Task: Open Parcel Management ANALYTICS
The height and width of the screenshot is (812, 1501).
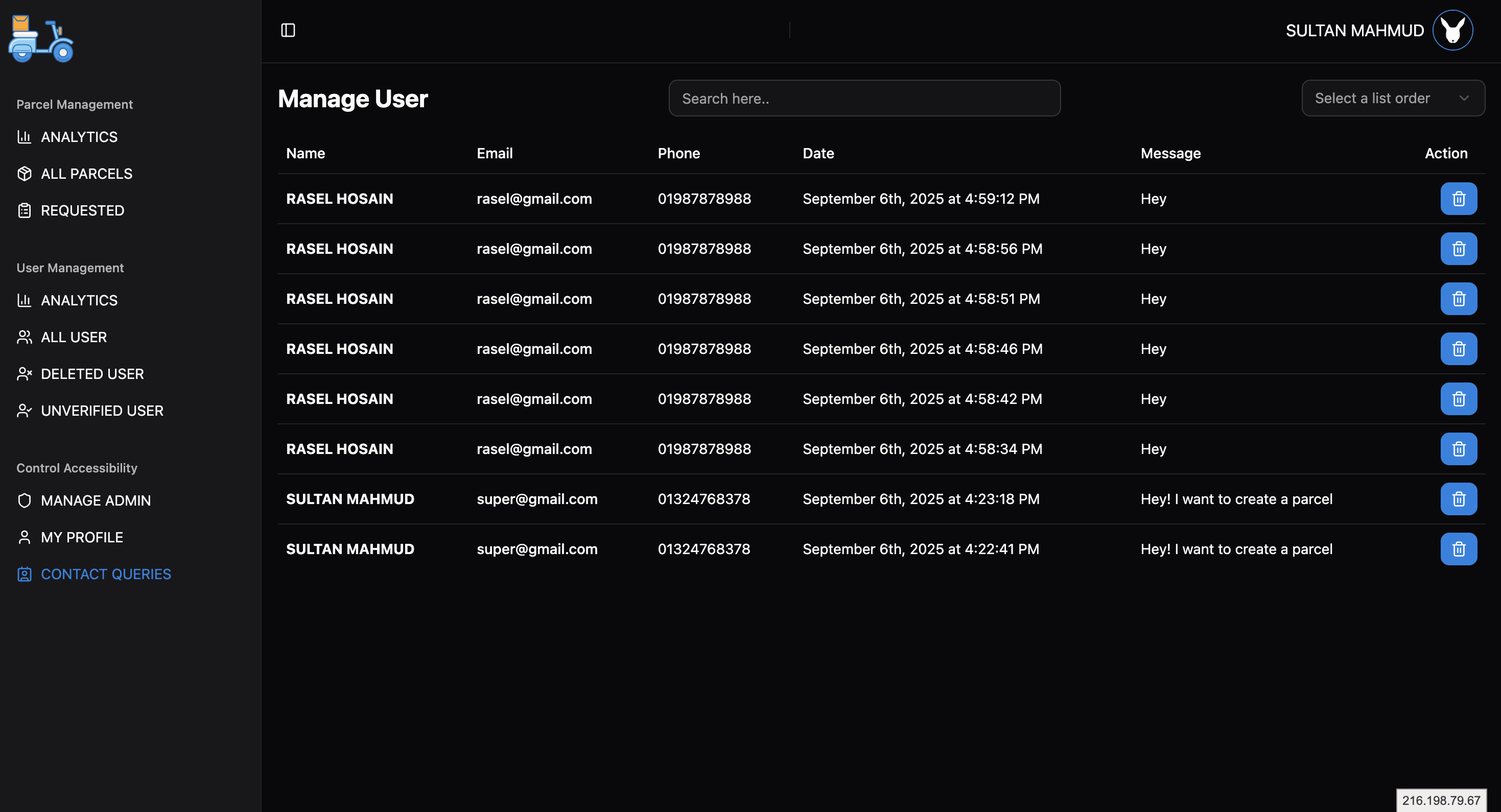Action: click(79, 137)
